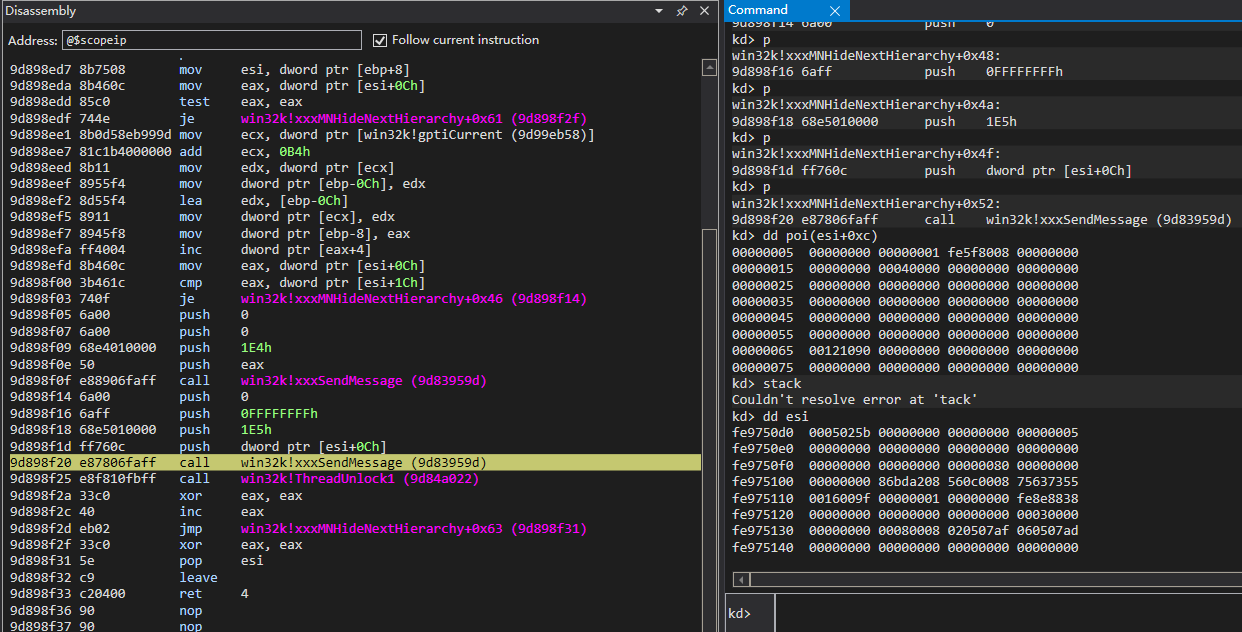Click the 'jmp' line at 9d898f2d
The width and height of the screenshot is (1242, 632).
click(355, 528)
